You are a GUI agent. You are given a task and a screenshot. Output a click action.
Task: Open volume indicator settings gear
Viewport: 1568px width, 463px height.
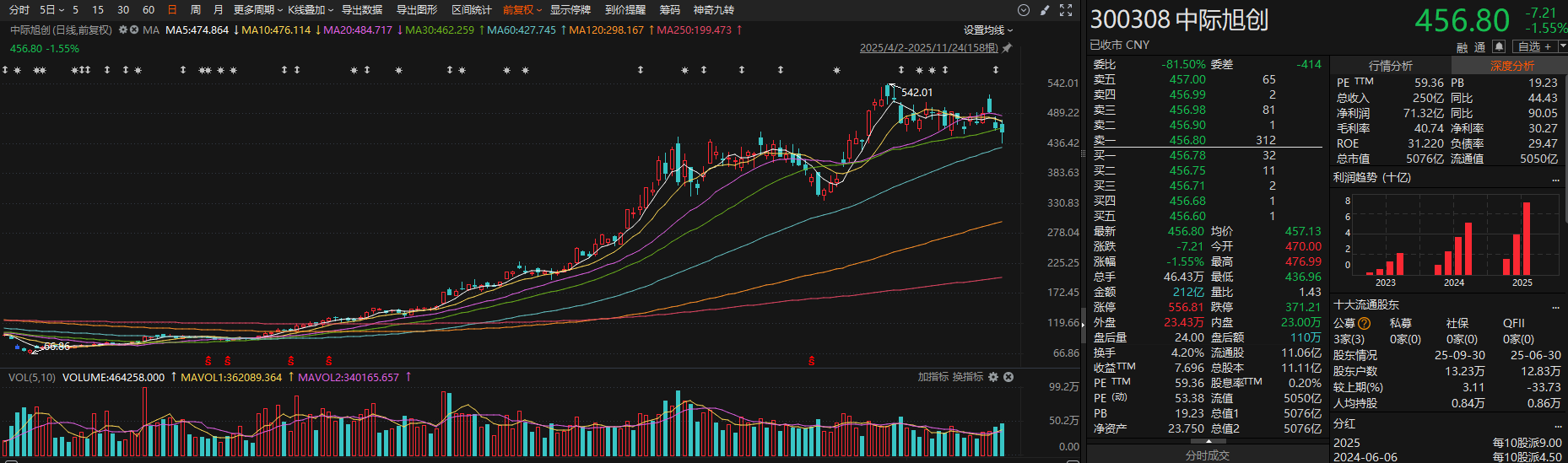tap(993, 377)
